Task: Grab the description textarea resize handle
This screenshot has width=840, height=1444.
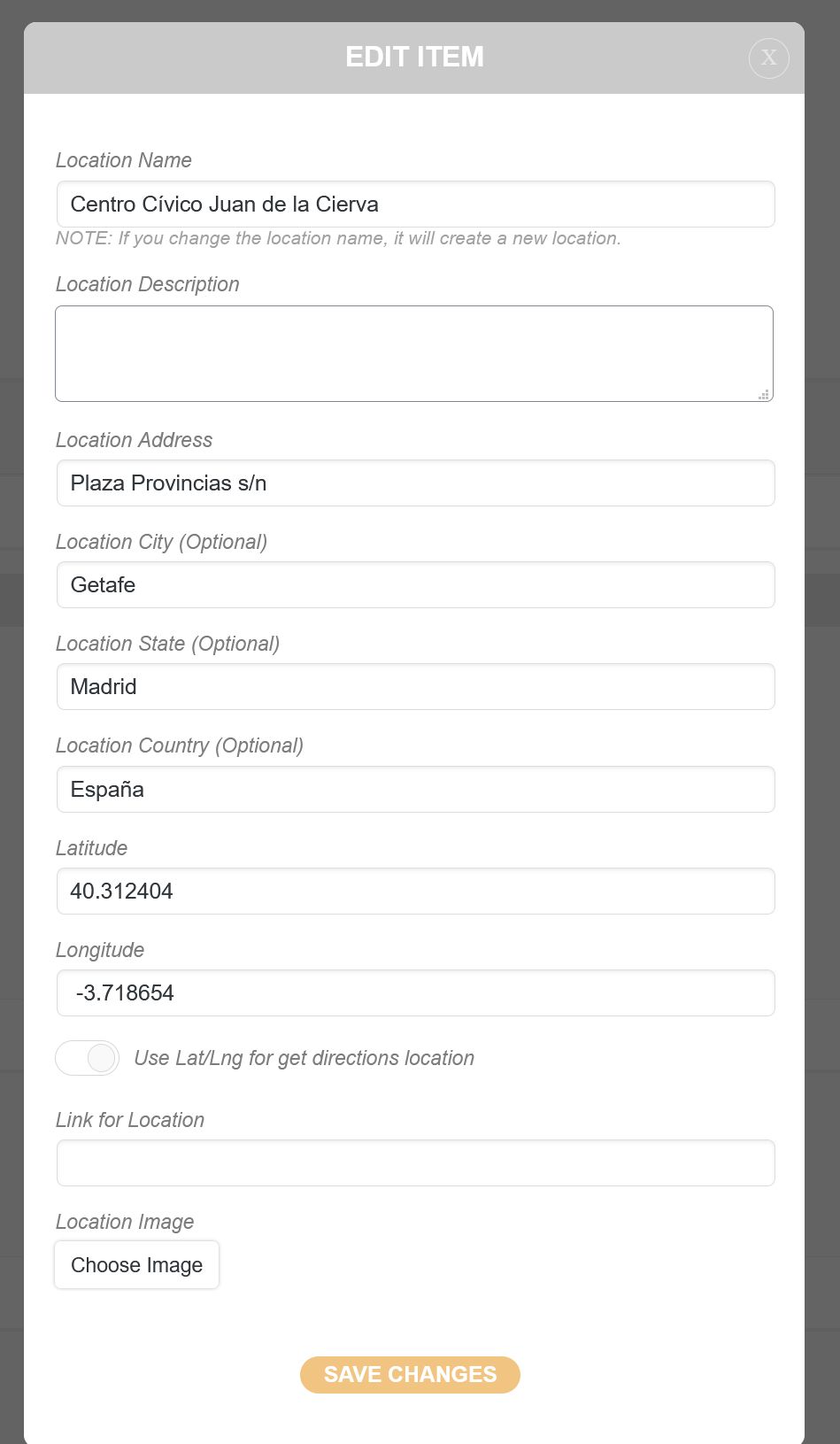Action: pyautogui.click(x=763, y=395)
